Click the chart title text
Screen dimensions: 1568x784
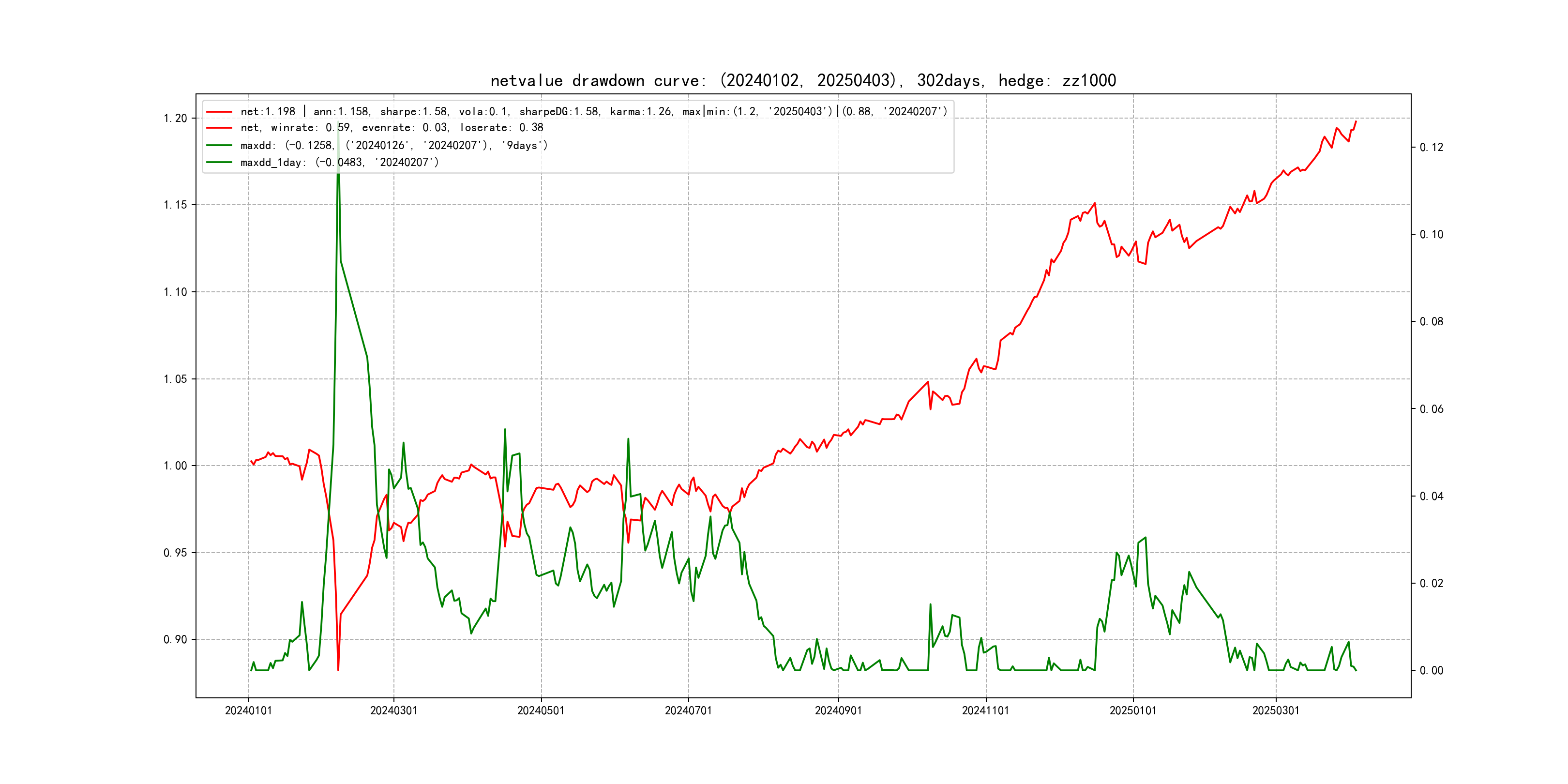(803, 81)
